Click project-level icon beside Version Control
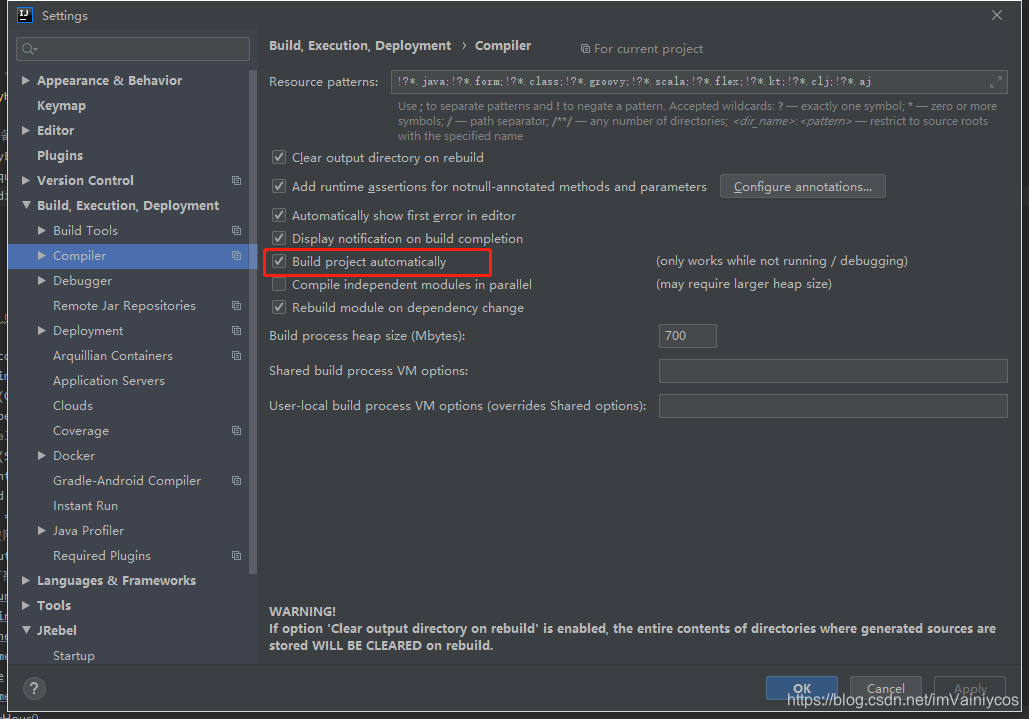The height and width of the screenshot is (719, 1029). tap(236, 180)
